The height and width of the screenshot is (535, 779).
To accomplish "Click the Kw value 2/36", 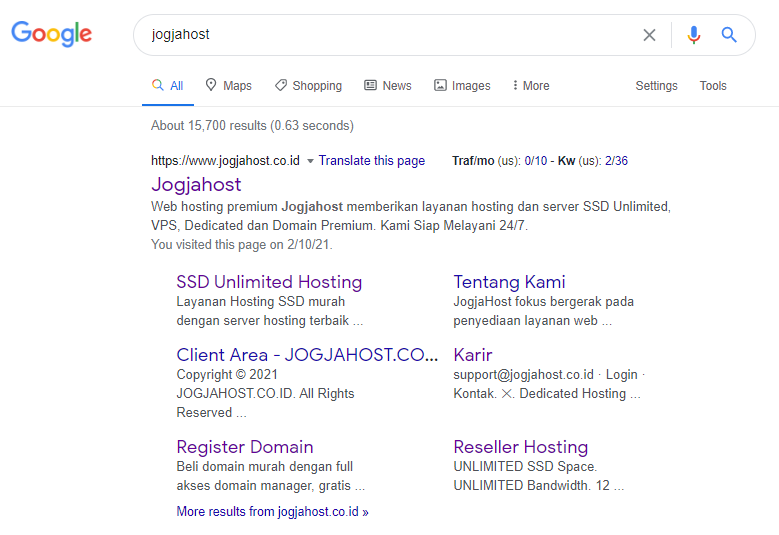I will coord(616,160).
